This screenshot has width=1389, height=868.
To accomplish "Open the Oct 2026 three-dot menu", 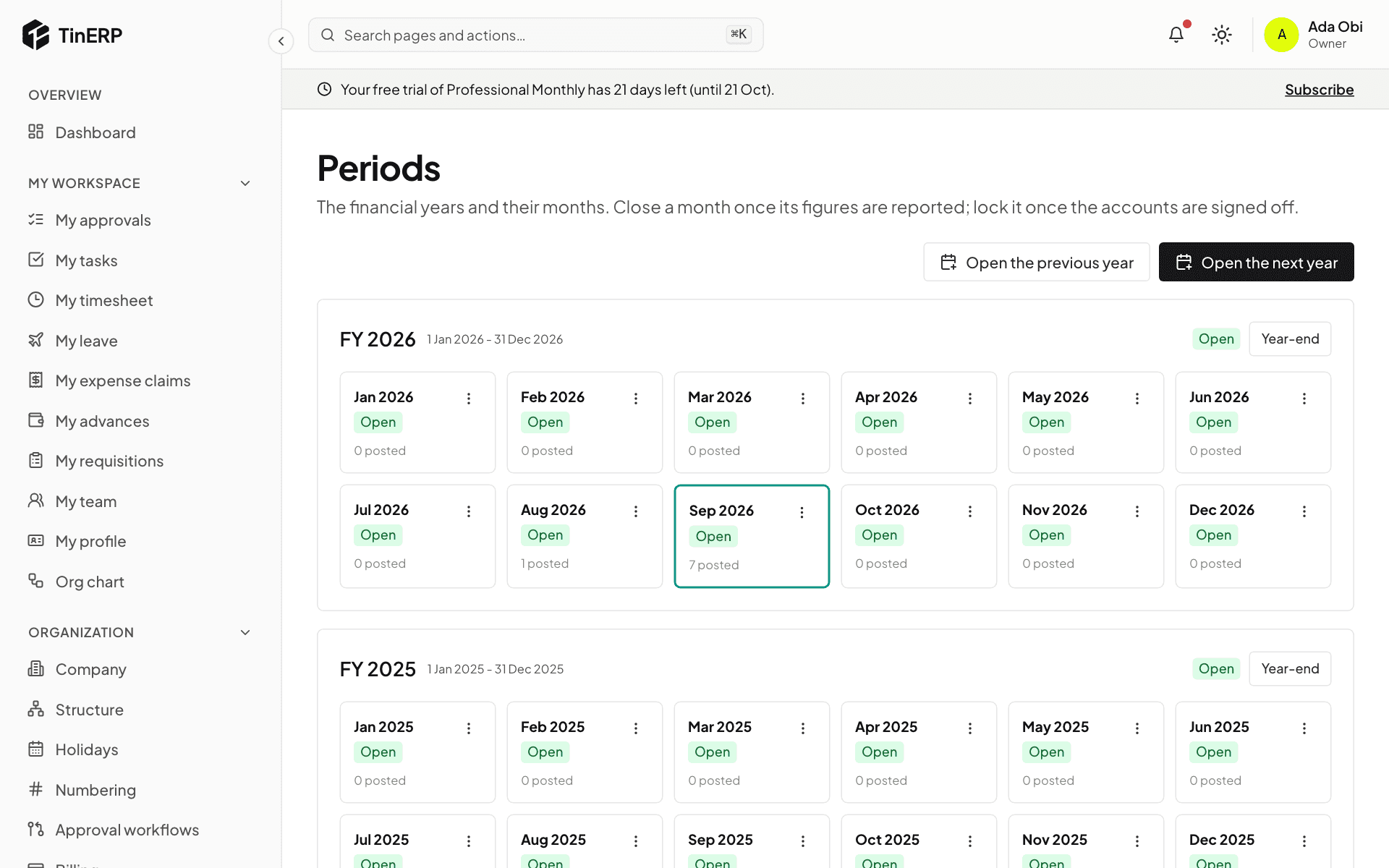I will (970, 511).
